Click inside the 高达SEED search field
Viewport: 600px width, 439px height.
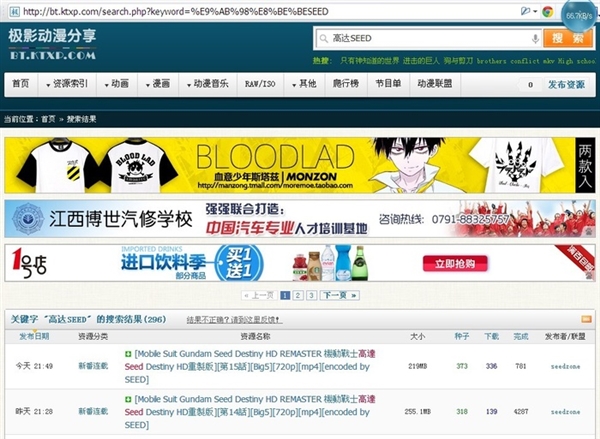pos(429,39)
